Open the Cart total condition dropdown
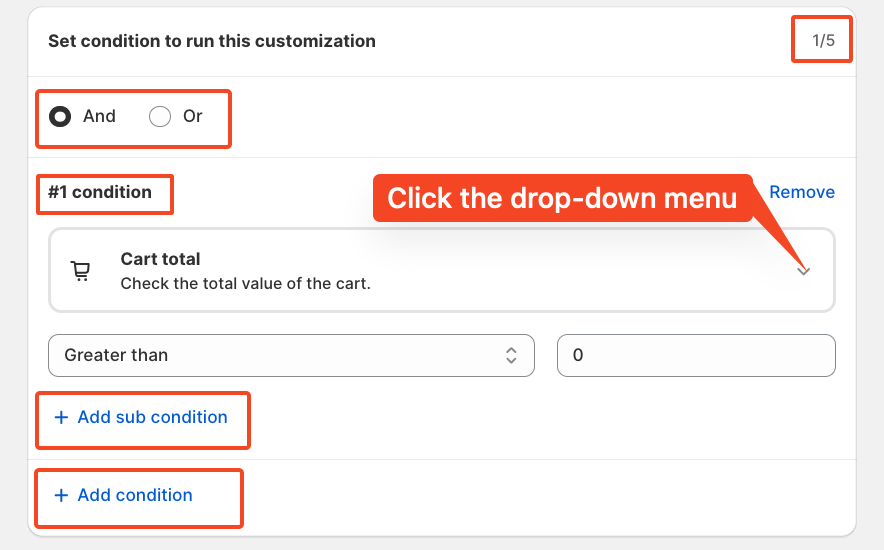 [441, 270]
